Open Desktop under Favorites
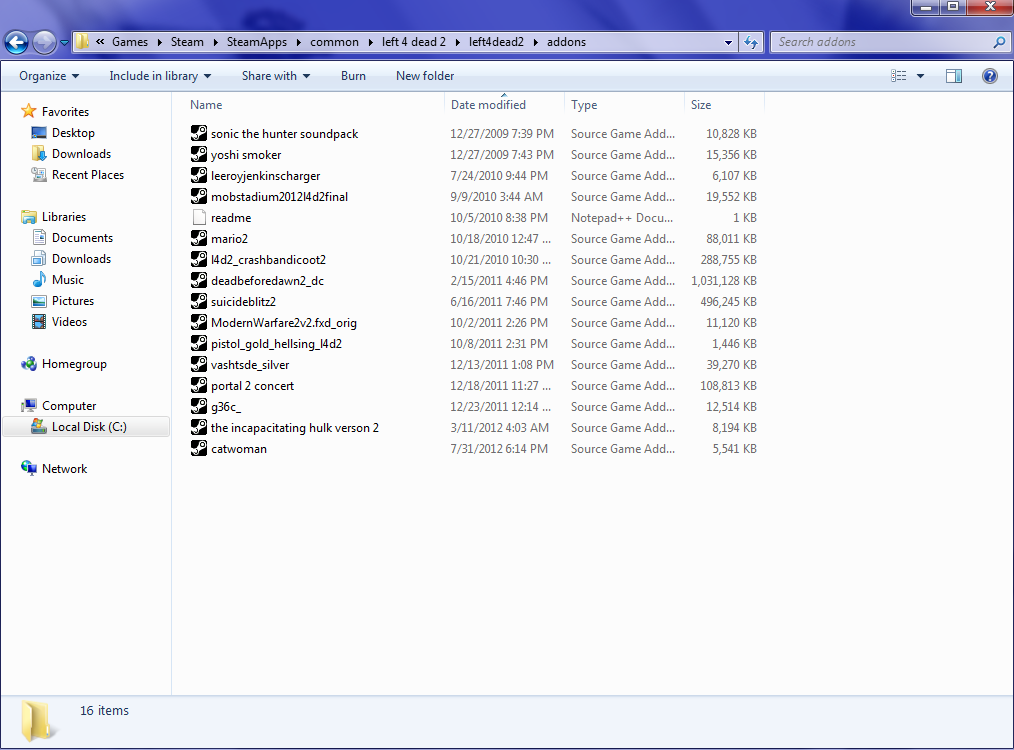The height and width of the screenshot is (750, 1014). [x=73, y=133]
